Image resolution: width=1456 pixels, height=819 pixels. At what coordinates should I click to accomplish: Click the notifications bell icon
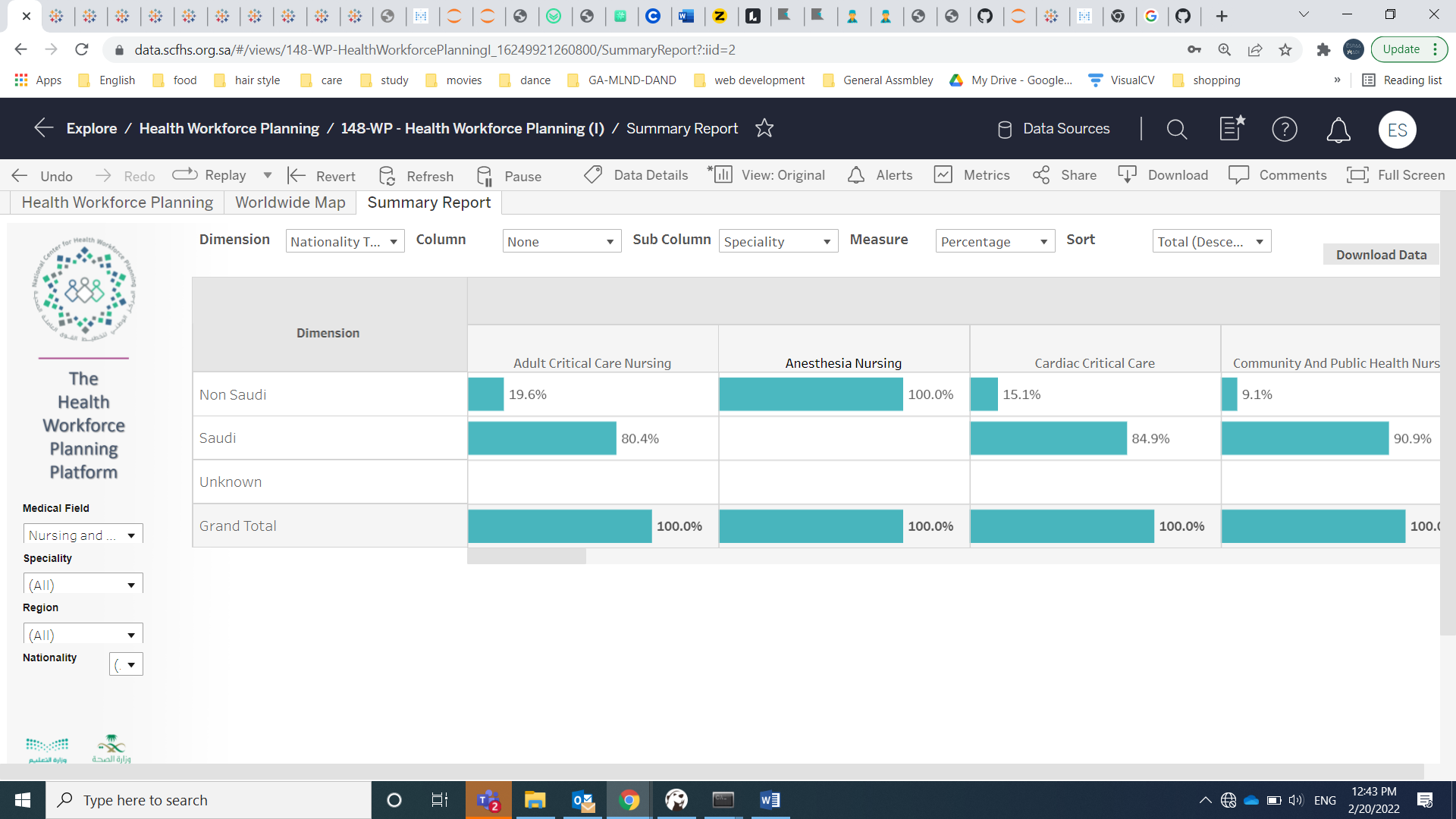1338,130
